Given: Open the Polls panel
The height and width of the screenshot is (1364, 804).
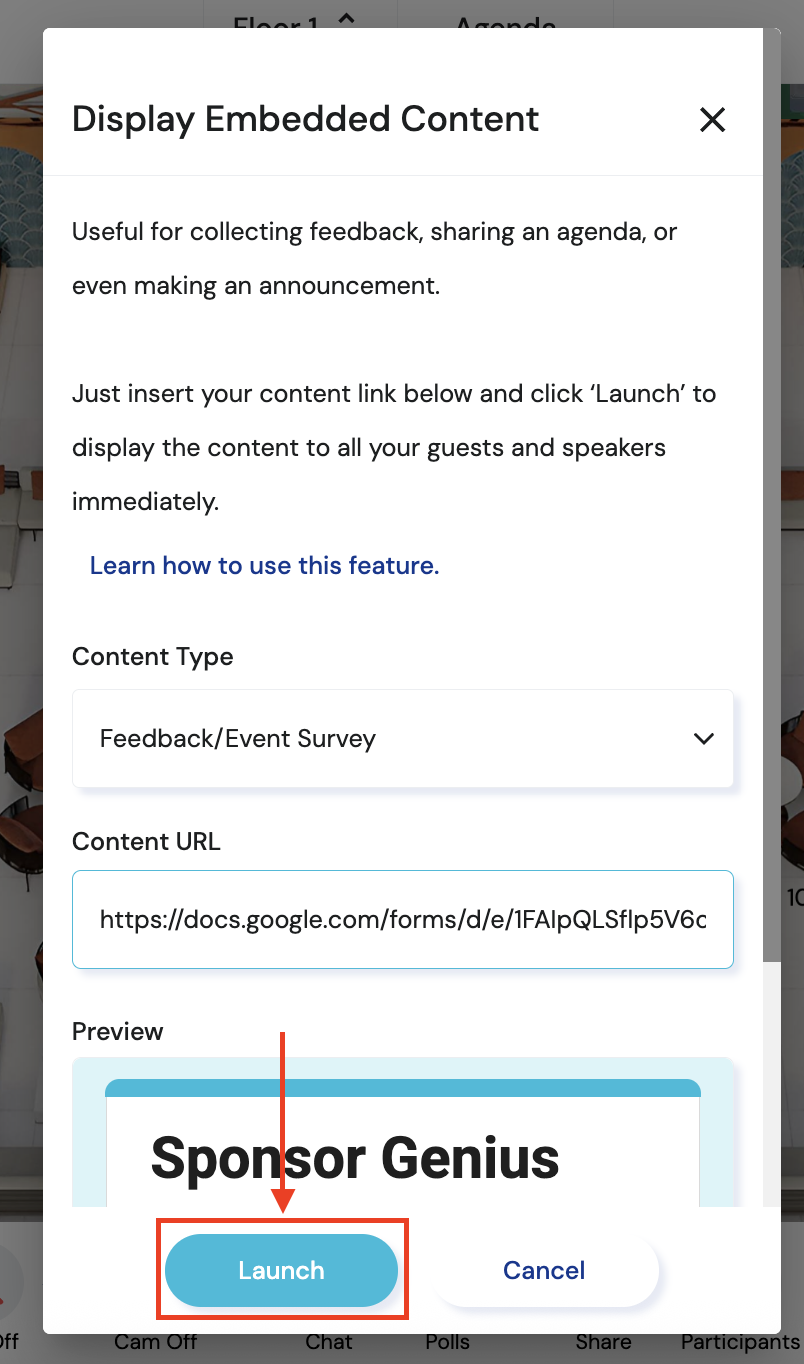Looking at the screenshot, I should (447, 1341).
